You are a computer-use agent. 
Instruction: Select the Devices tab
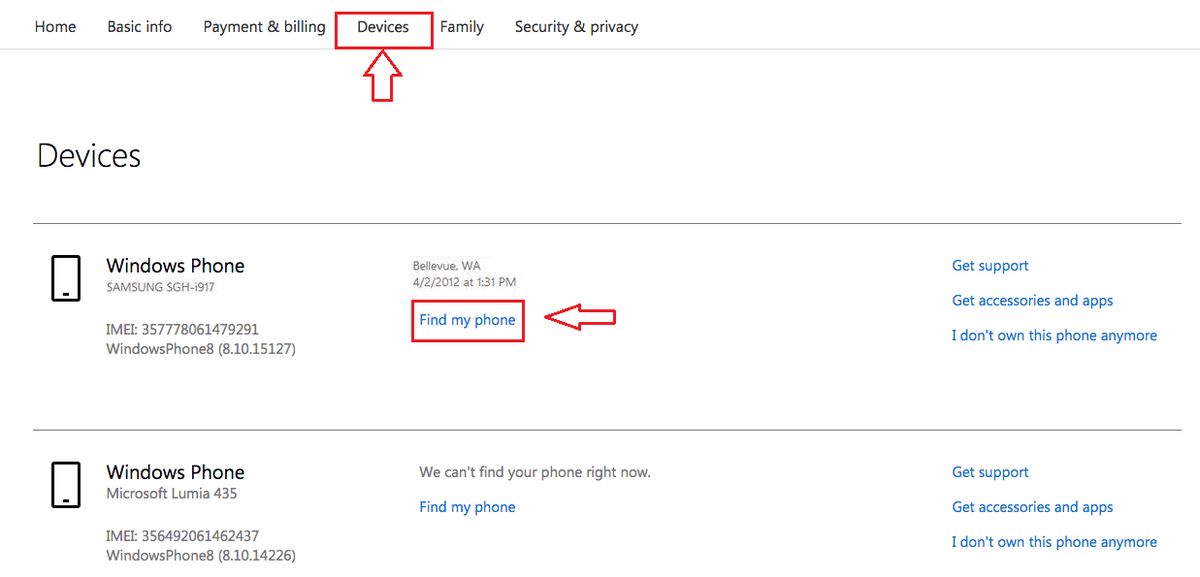click(383, 27)
